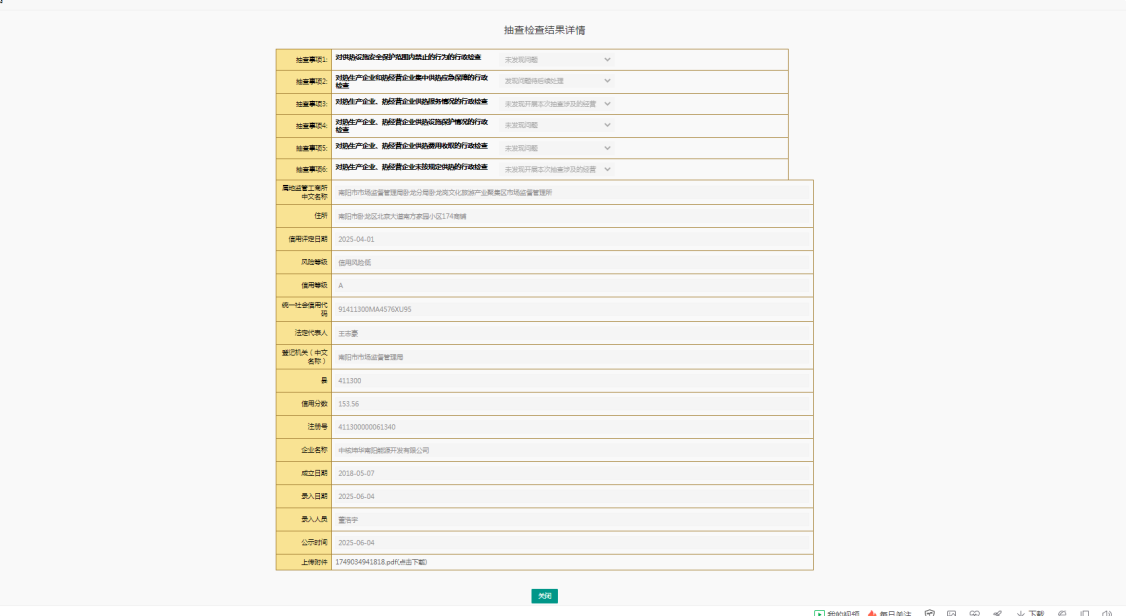Open 我的视频 in the browser status bar

(x=837, y=612)
